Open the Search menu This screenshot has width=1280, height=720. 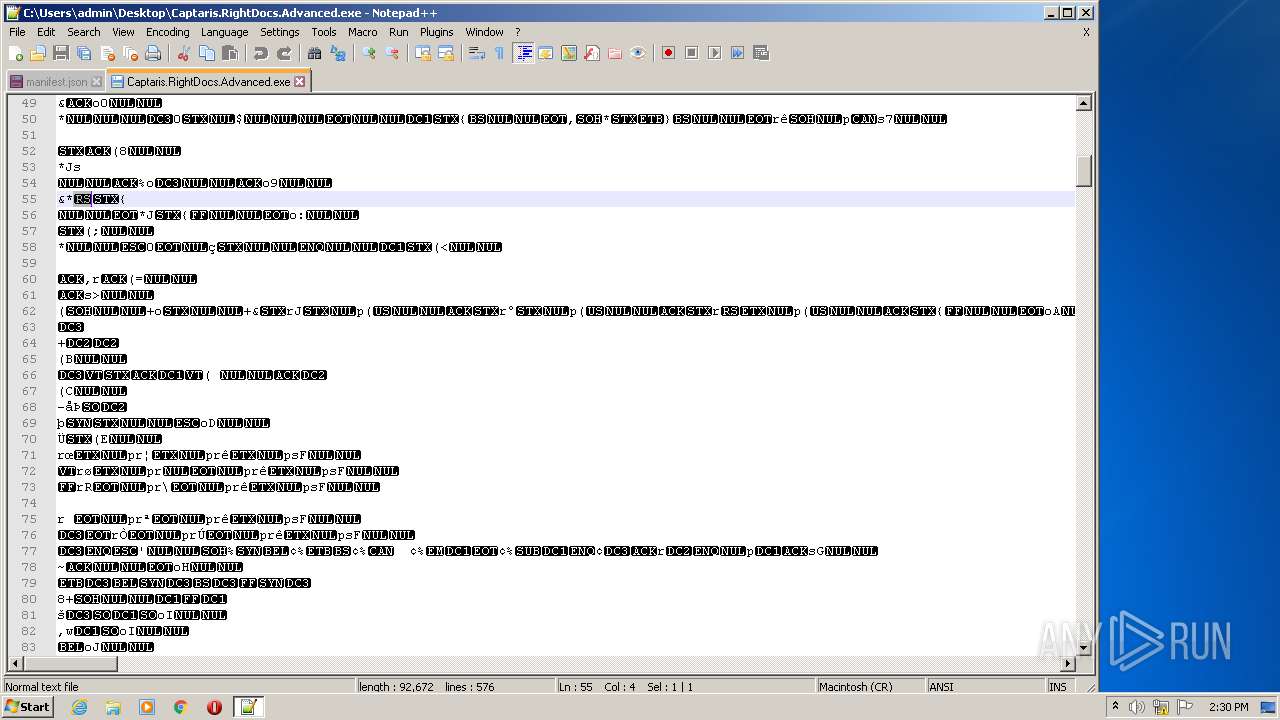point(84,32)
